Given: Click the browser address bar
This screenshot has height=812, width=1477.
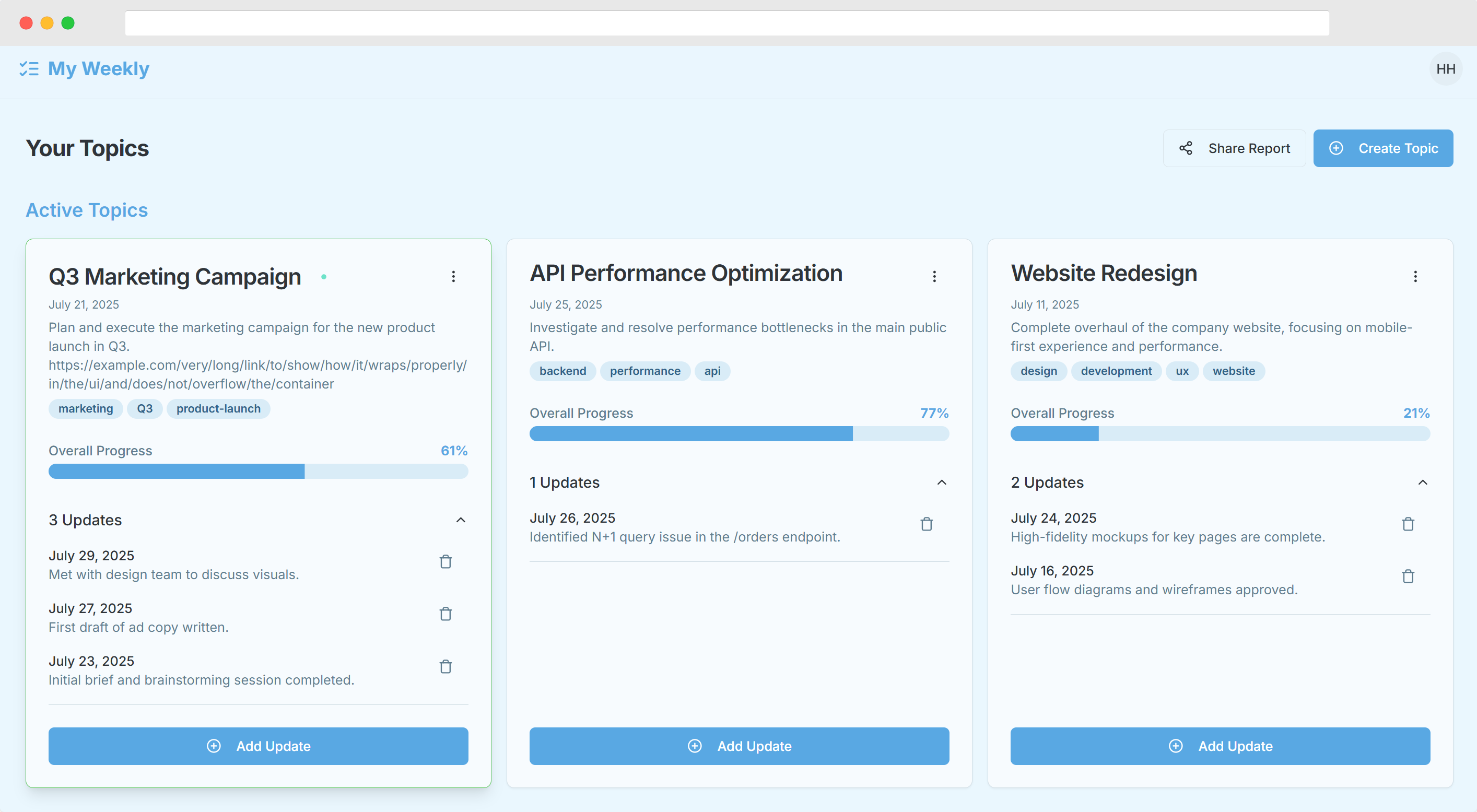Looking at the screenshot, I should coord(727,23).
